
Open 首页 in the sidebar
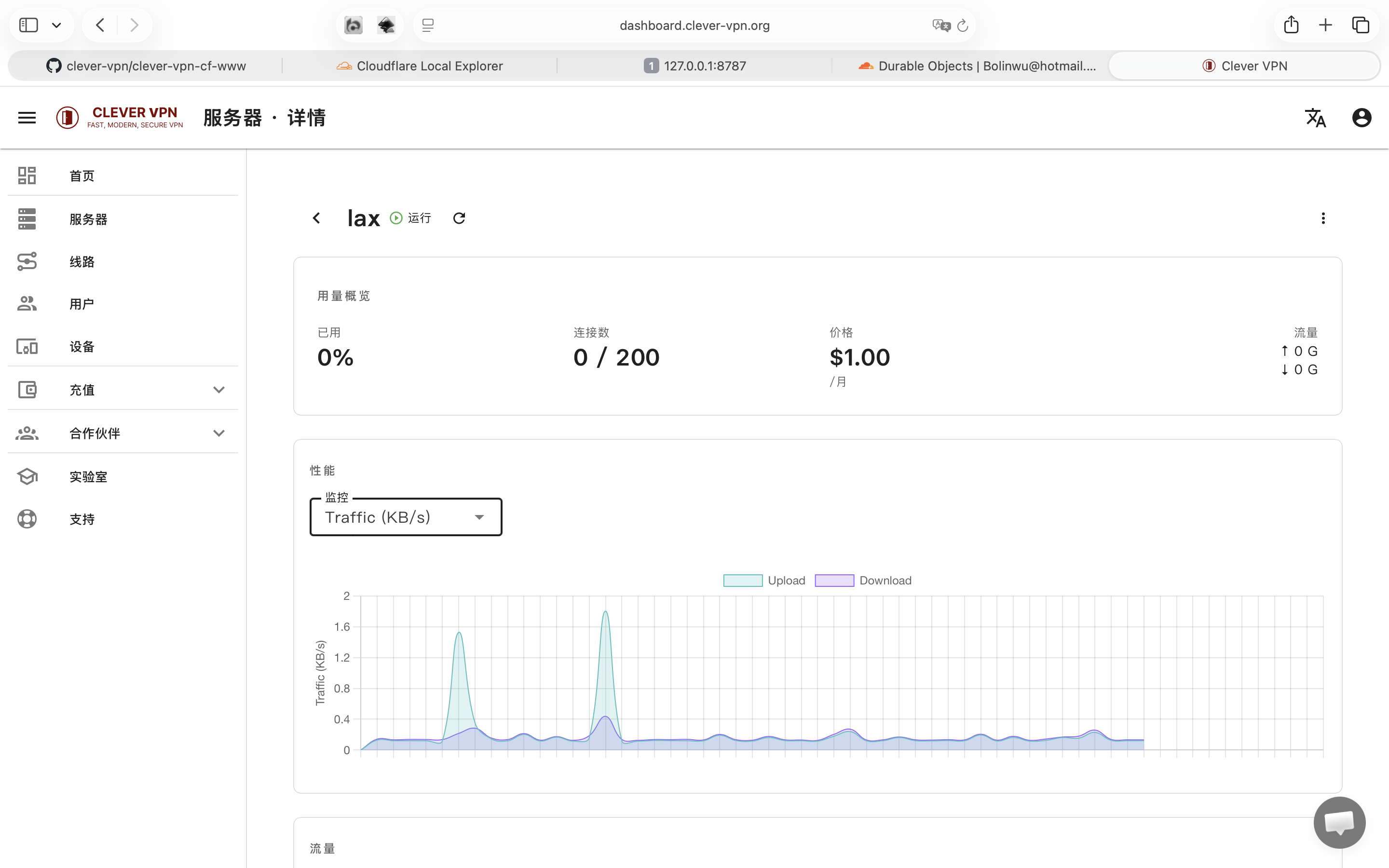(123, 176)
